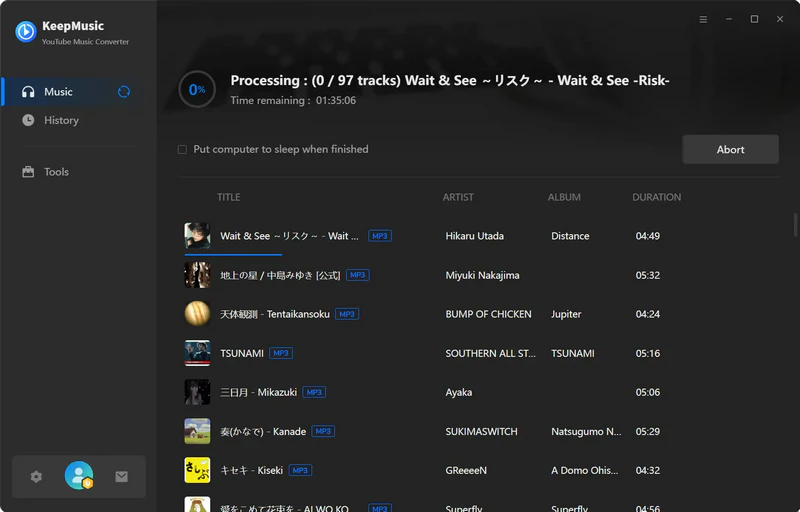The image size is (800, 512).
Task: Click the track list vertical scrollbar
Action: click(x=795, y=225)
